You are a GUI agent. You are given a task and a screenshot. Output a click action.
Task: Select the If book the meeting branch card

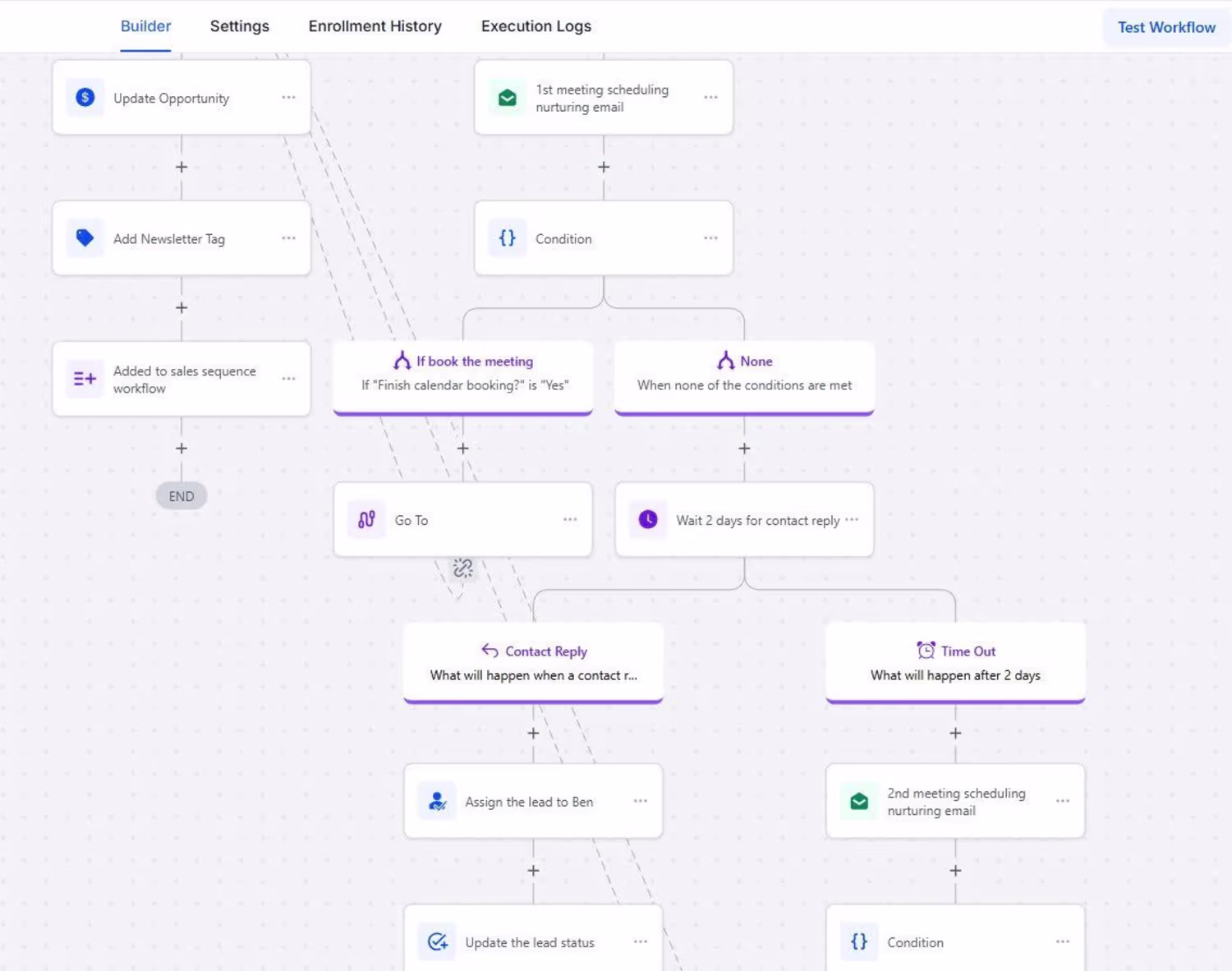pyautogui.click(x=463, y=378)
